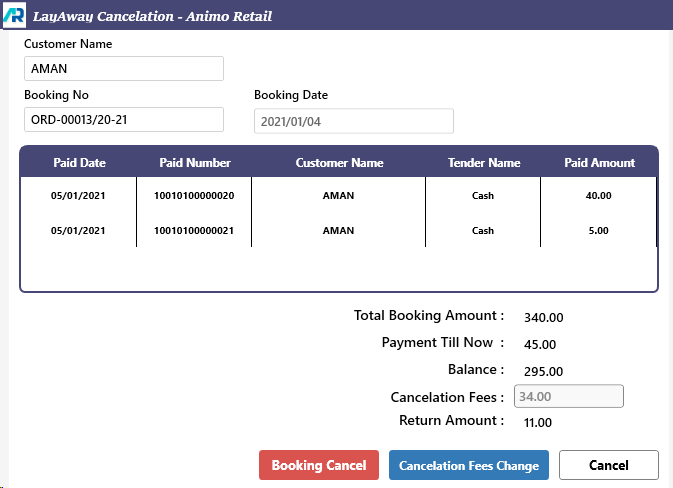Click the Animo Retail AR logo icon
The height and width of the screenshot is (488, 673).
coord(14,16)
